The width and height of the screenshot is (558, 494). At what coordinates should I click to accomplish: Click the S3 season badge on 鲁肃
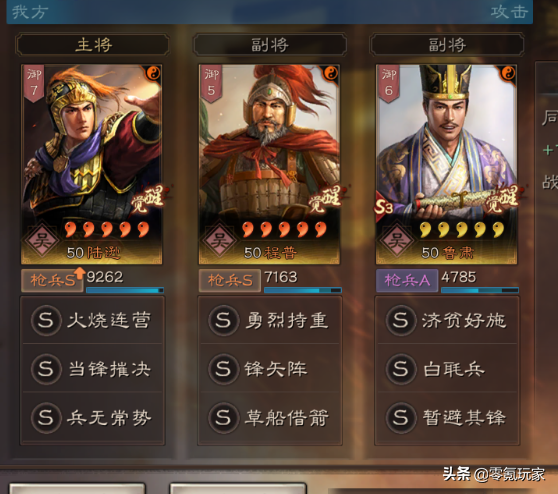(x=384, y=206)
